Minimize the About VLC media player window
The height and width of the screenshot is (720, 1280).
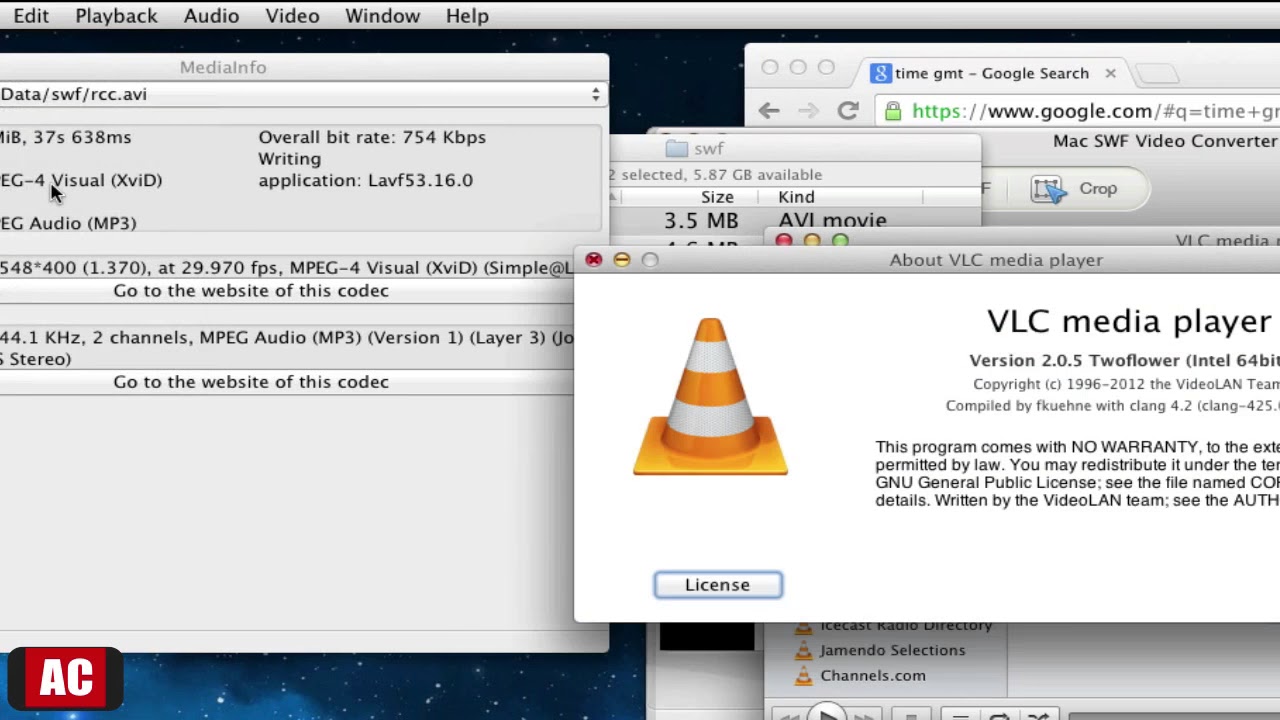(621, 260)
